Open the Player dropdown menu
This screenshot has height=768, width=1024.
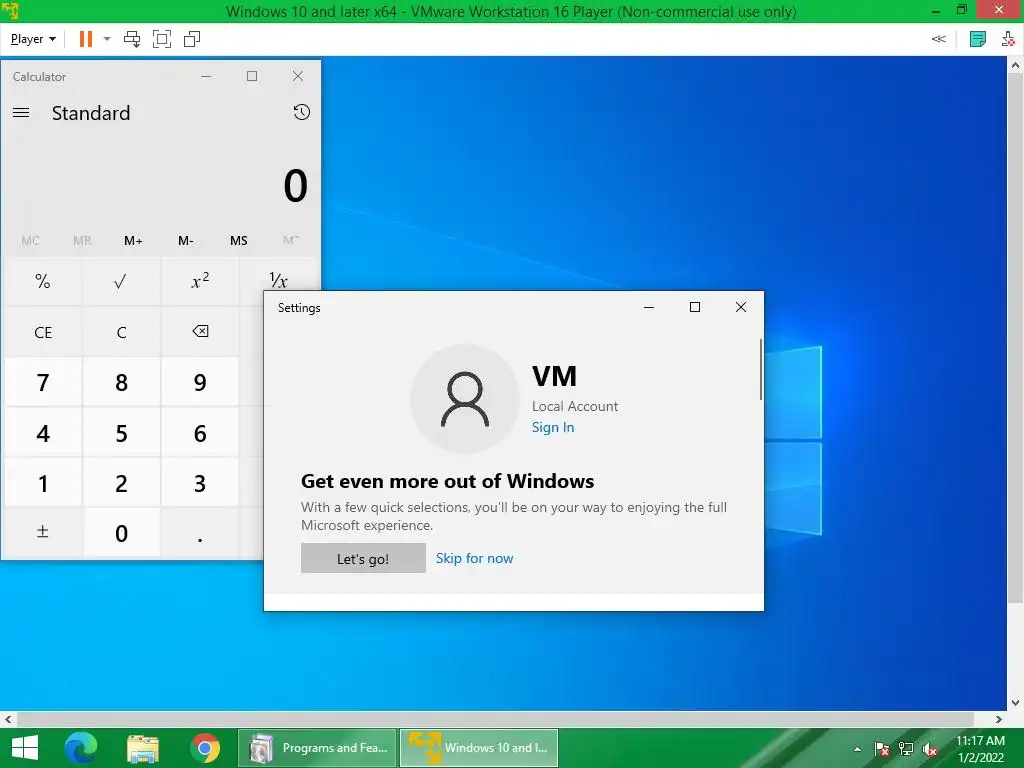click(33, 39)
